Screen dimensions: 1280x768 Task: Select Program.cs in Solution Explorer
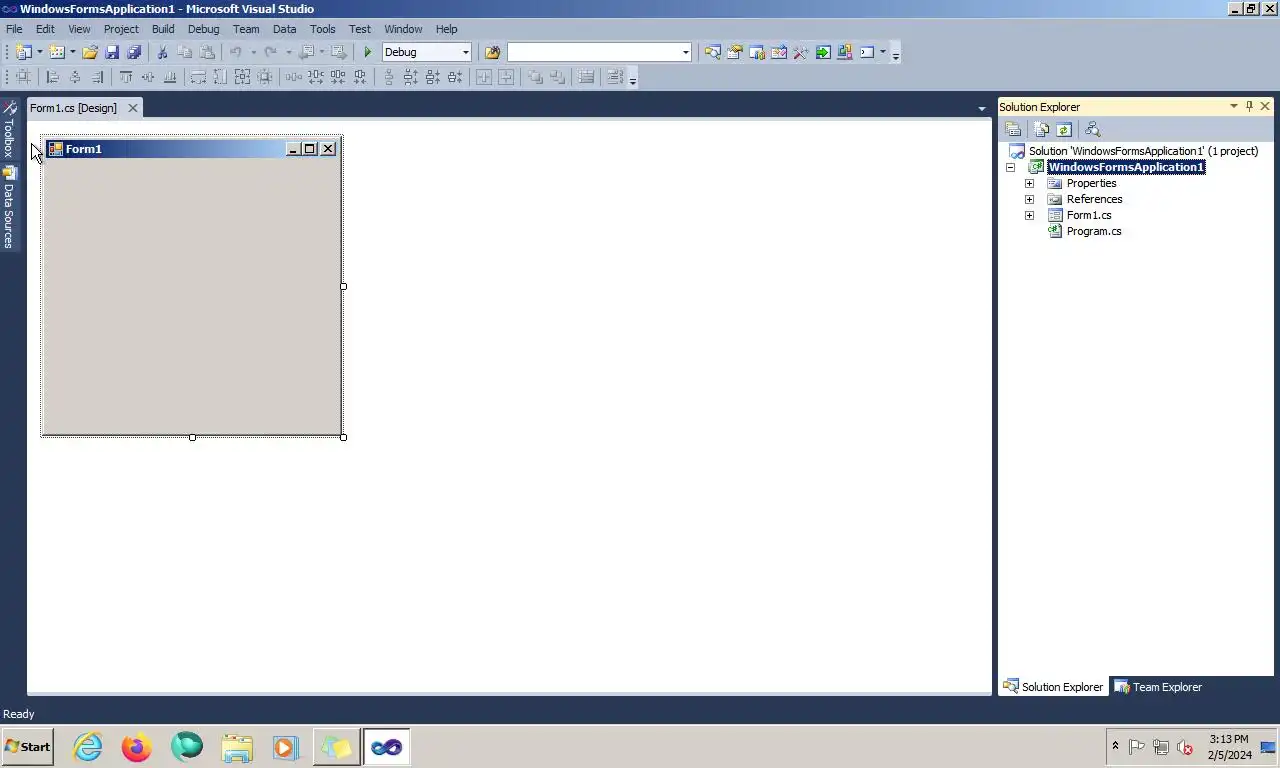pos(1093,231)
